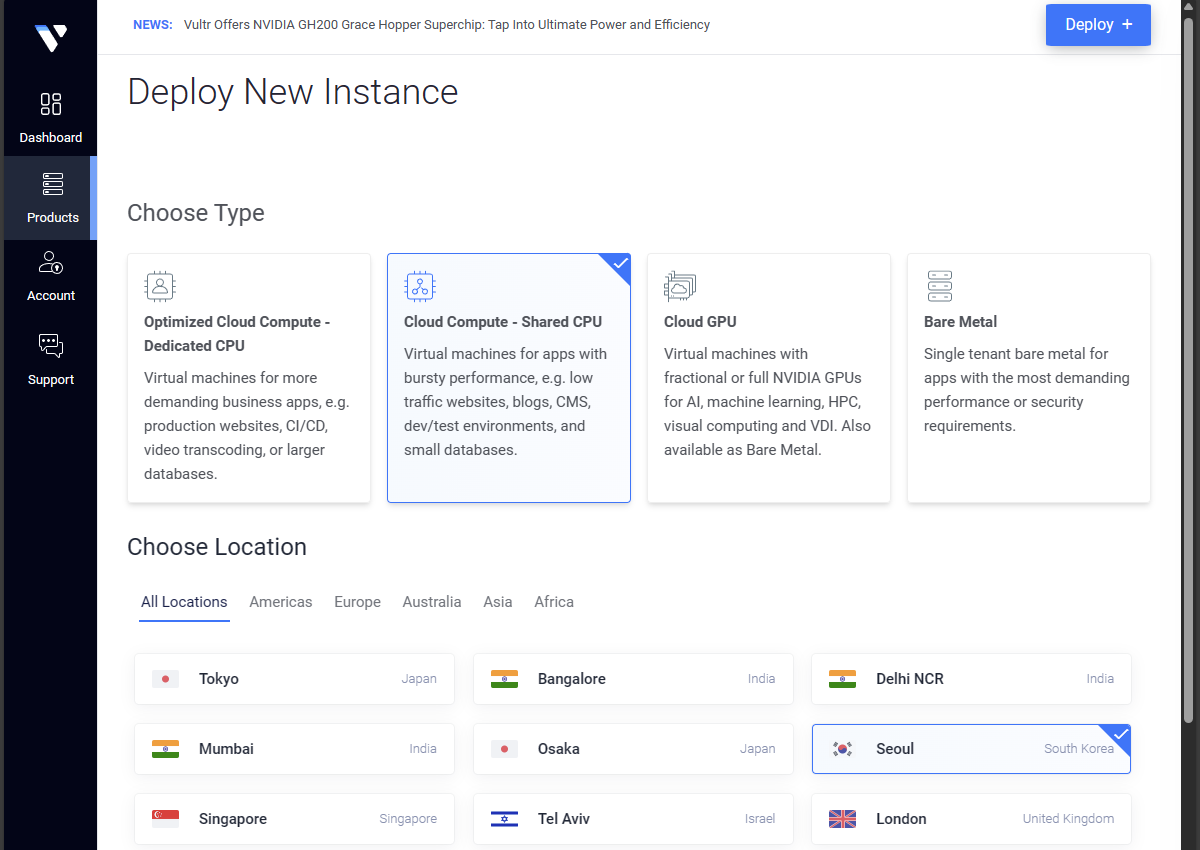Switch to All Locations tab
Viewport: 1200px width, 850px height.
coord(184,602)
